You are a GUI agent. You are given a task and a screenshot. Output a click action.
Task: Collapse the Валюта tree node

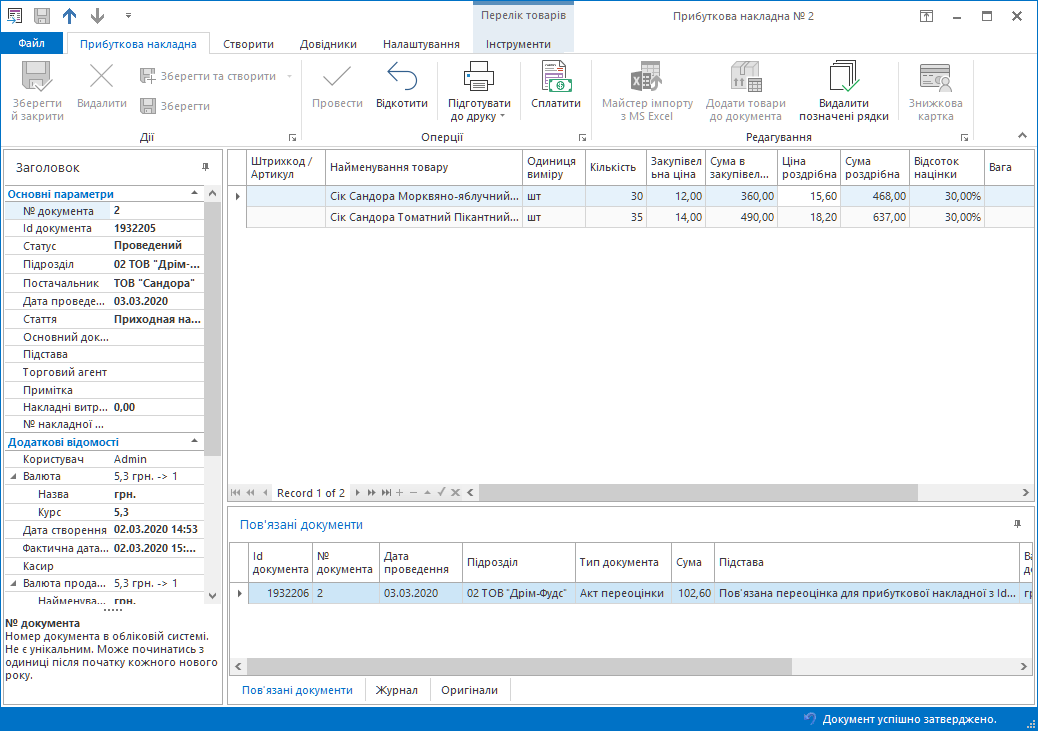point(13,477)
